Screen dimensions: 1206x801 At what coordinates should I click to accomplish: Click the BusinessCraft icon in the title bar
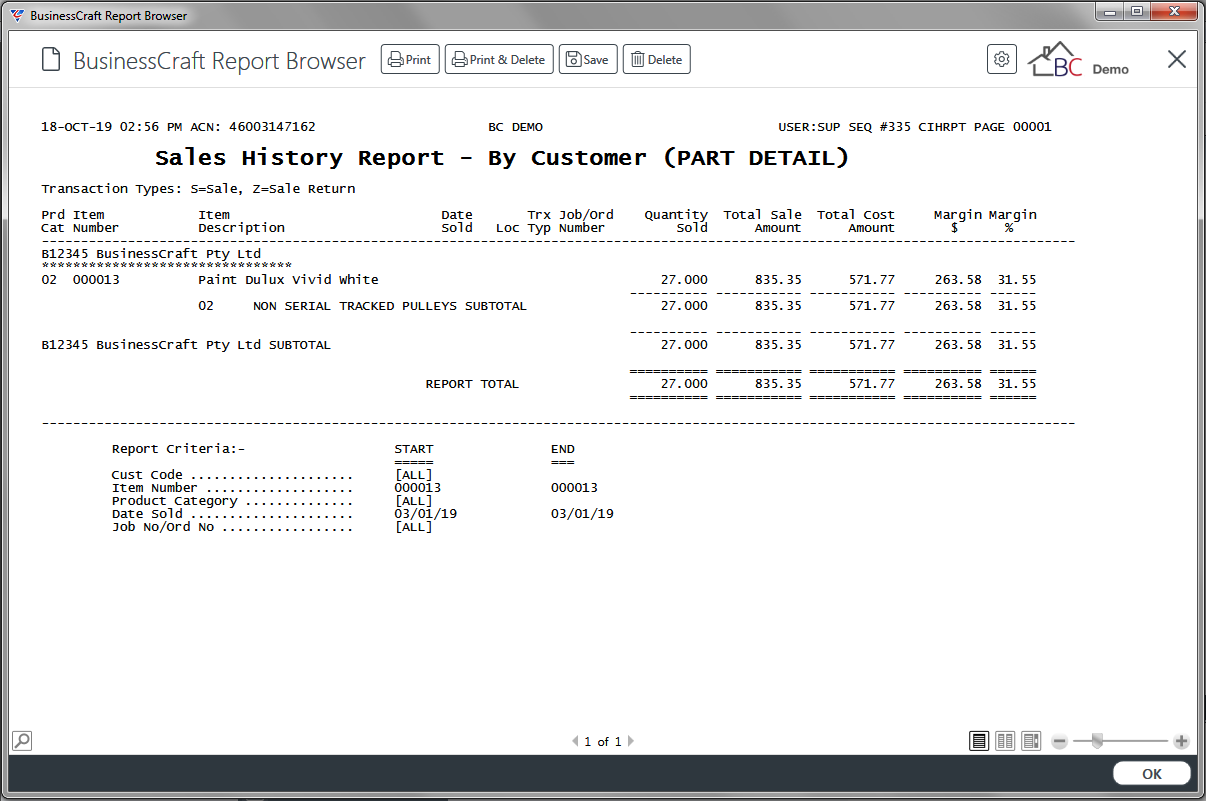pos(17,15)
